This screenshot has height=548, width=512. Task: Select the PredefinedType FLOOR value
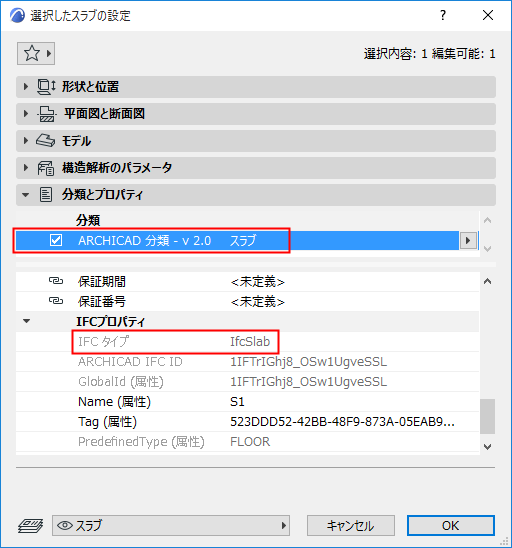click(x=250, y=442)
